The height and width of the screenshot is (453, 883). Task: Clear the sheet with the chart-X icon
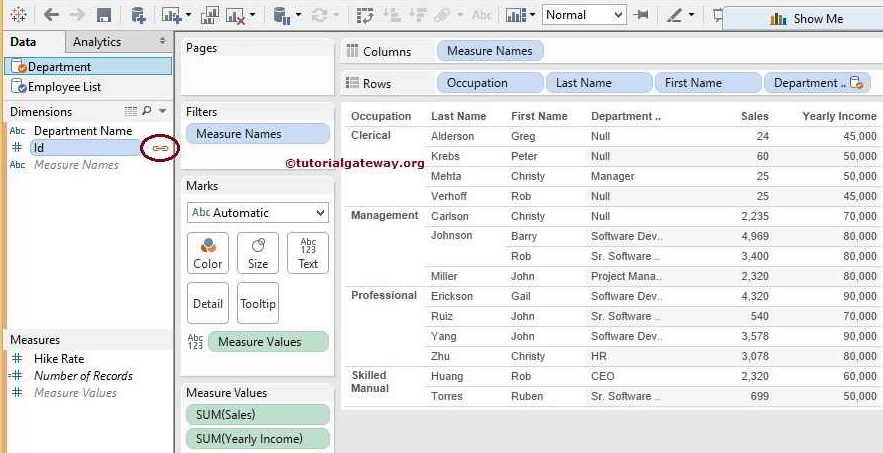235,15
